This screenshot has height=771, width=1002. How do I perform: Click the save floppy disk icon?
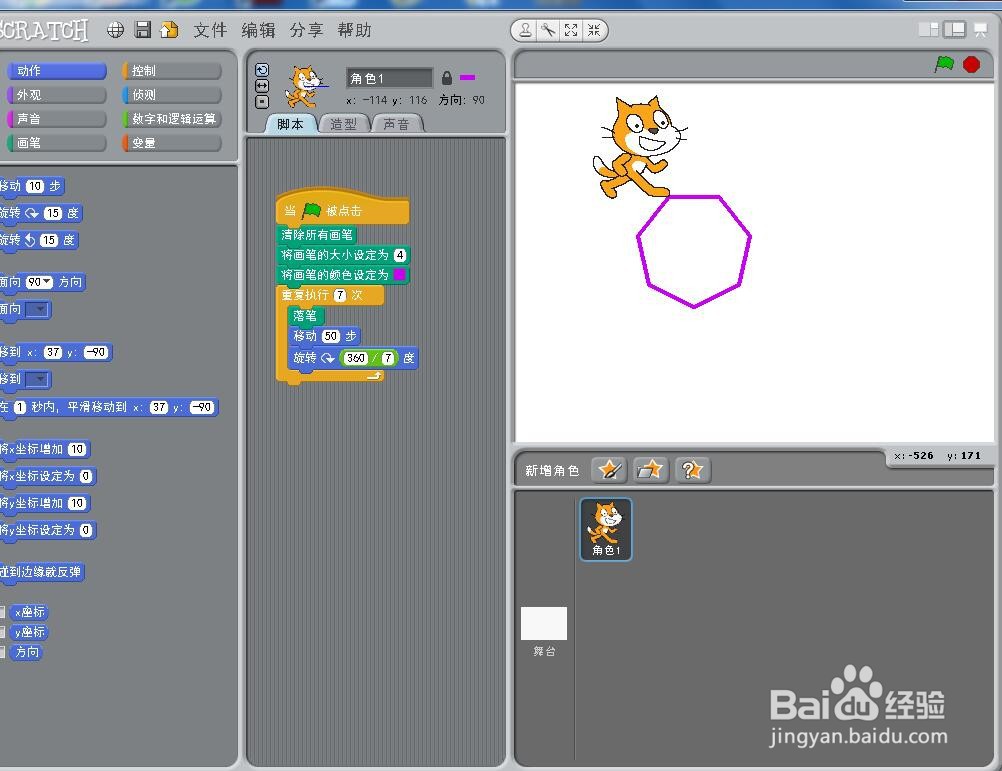click(143, 30)
